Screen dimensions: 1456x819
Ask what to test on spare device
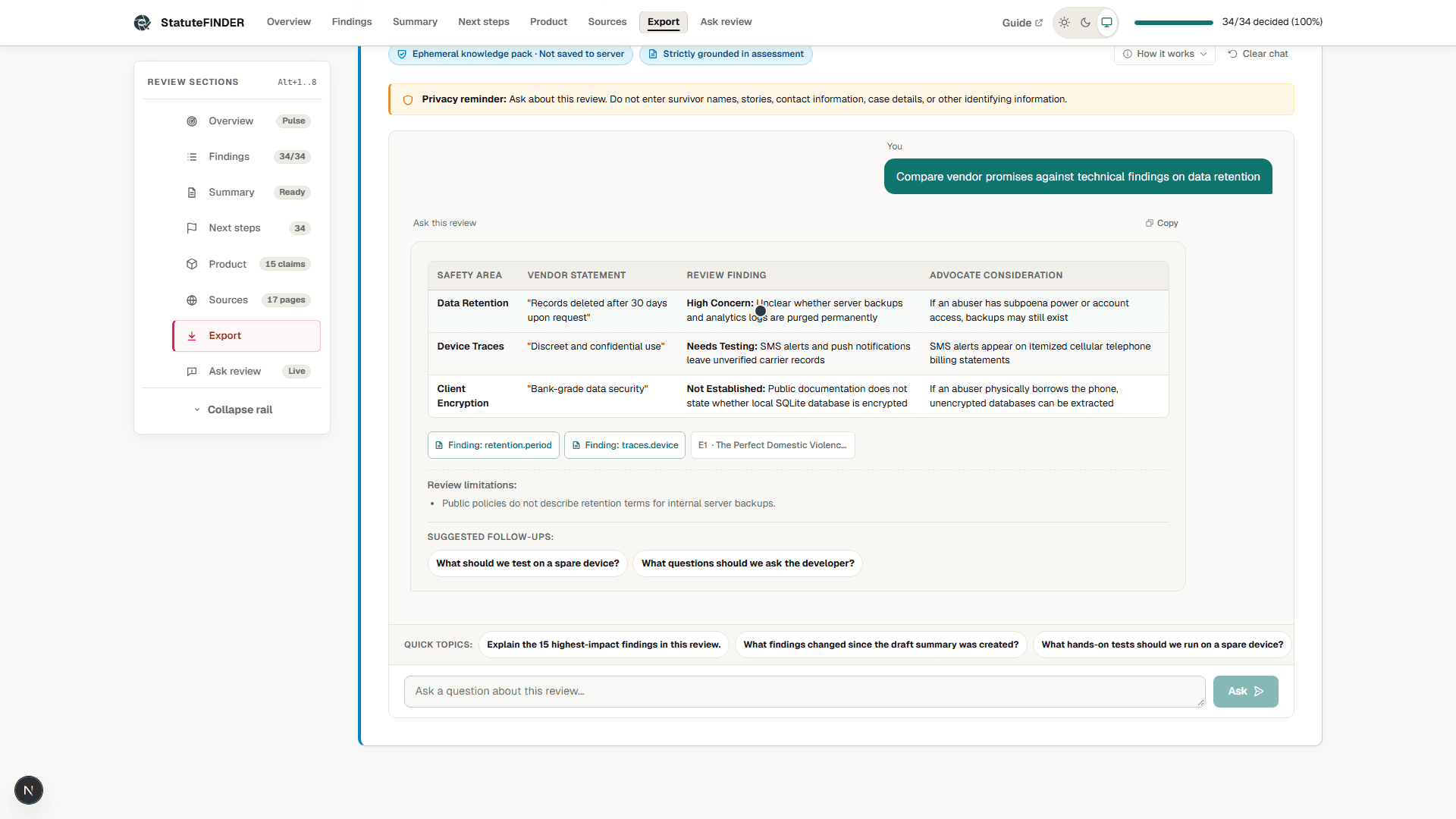coord(528,563)
